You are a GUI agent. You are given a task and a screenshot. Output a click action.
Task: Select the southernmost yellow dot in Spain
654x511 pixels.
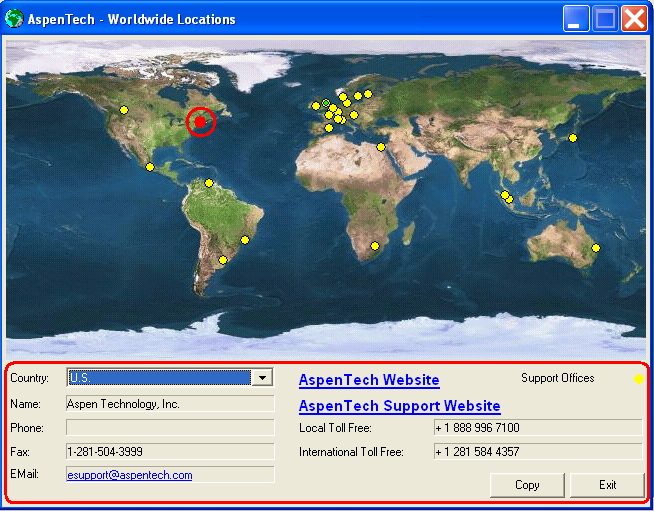329,128
